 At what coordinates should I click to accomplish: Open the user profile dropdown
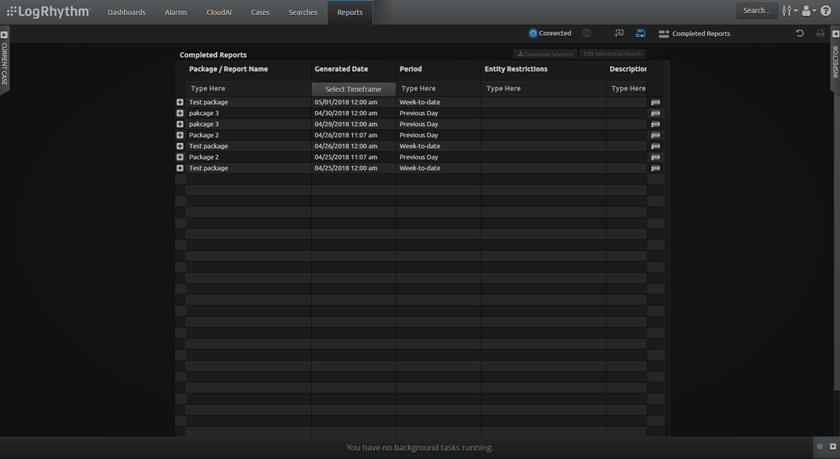(x=808, y=11)
